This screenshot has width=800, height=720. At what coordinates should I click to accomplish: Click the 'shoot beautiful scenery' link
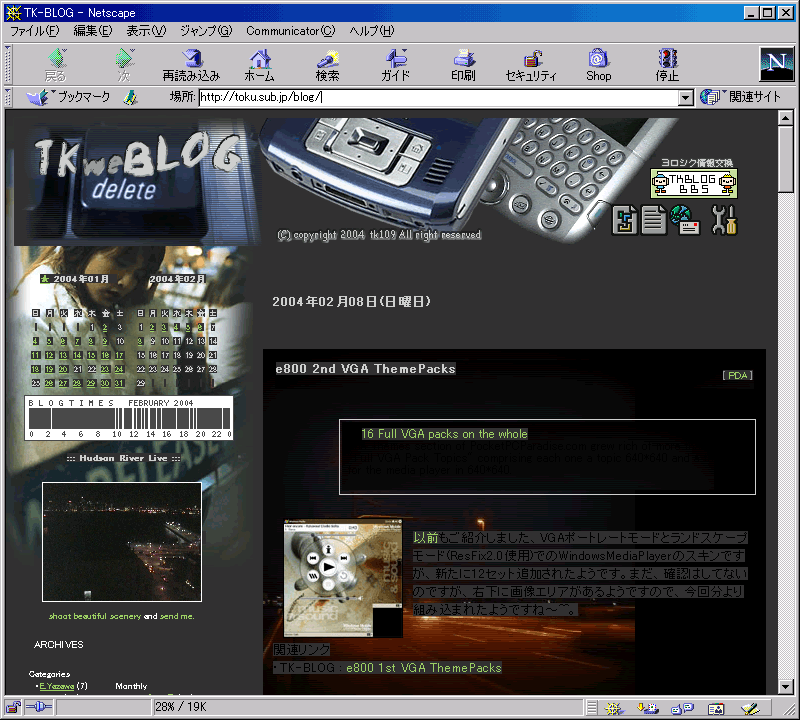pyautogui.click(x=95, y=616)
